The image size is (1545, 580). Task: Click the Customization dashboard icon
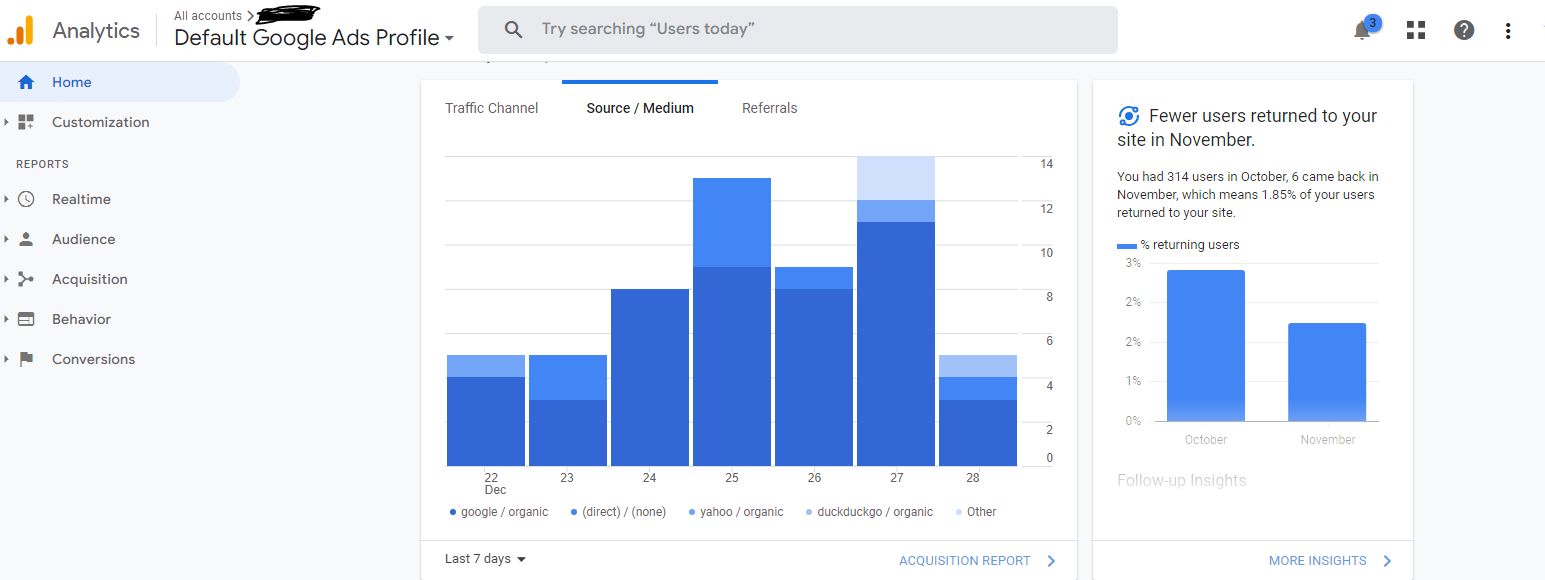click(26, 122)
